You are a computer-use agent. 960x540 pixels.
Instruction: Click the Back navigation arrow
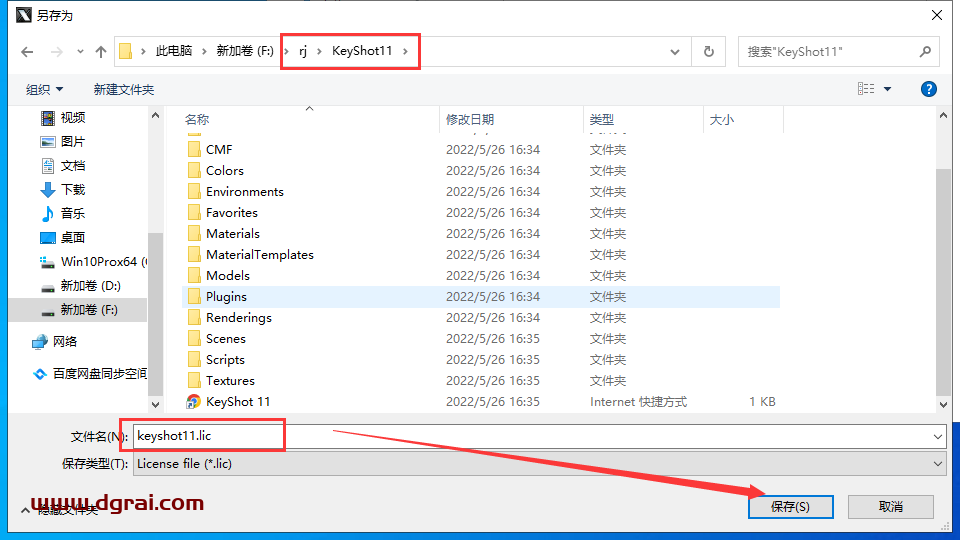27,51
